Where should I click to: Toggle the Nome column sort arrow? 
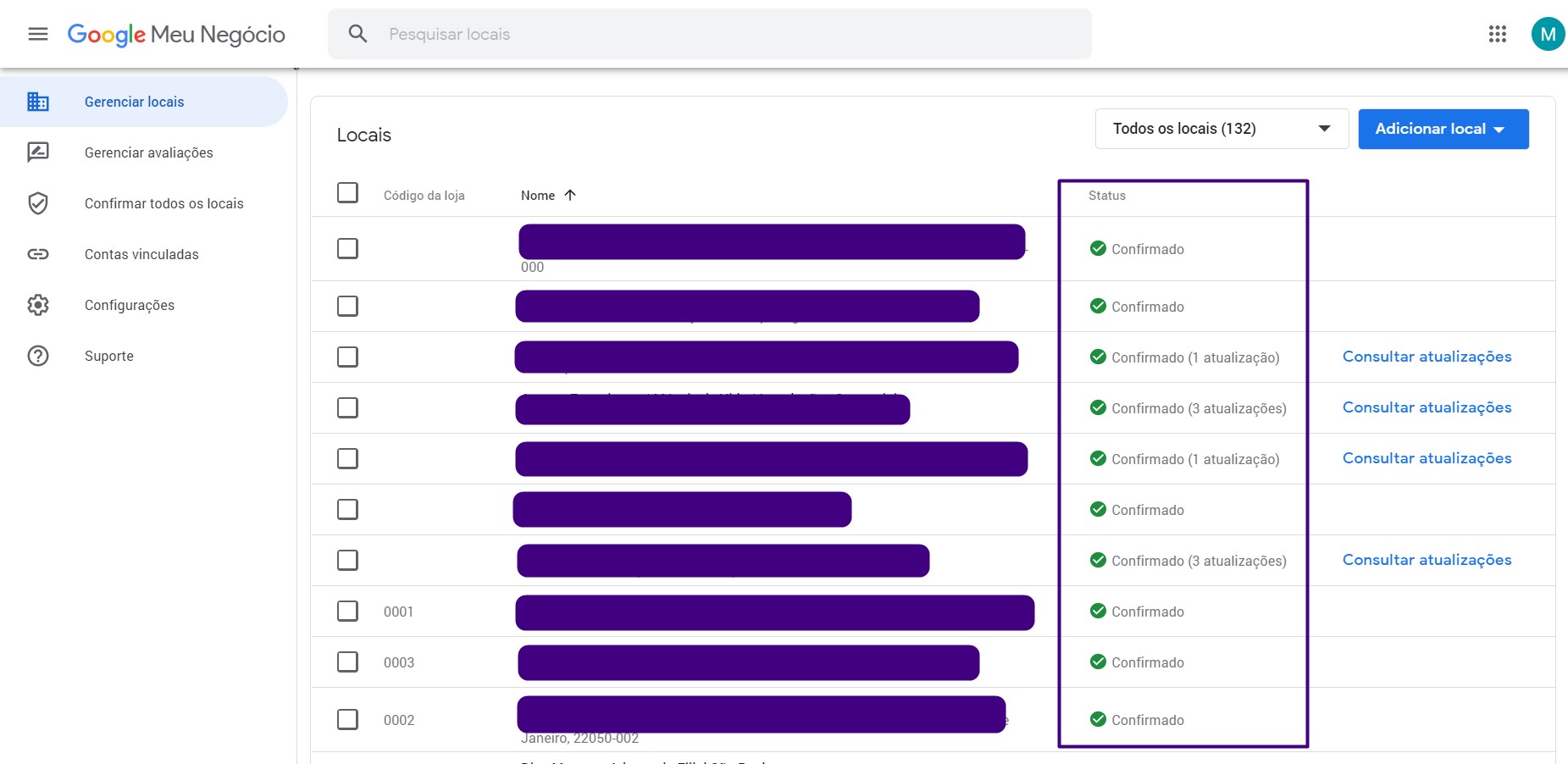coord(570,195)
